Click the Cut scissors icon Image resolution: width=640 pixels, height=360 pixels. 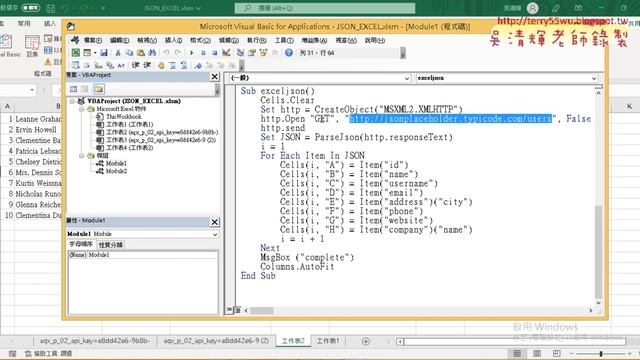[118, 53]
